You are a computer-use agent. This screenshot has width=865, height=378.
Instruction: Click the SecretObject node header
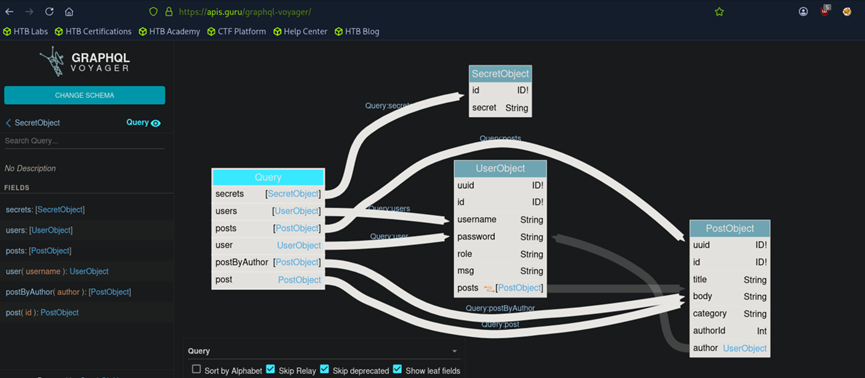[500, 73]
